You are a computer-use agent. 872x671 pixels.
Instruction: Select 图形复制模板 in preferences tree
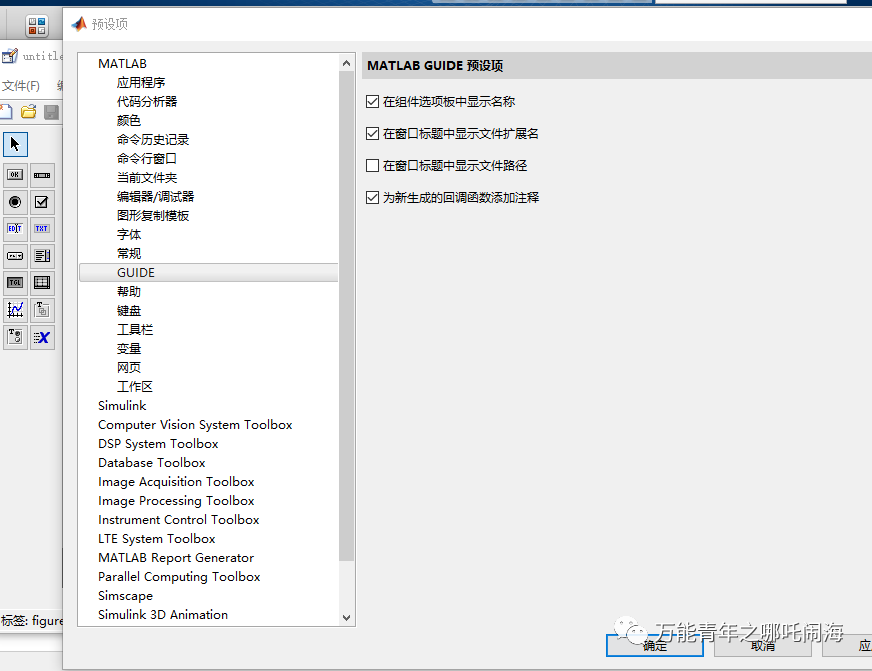tap(153, 216)
